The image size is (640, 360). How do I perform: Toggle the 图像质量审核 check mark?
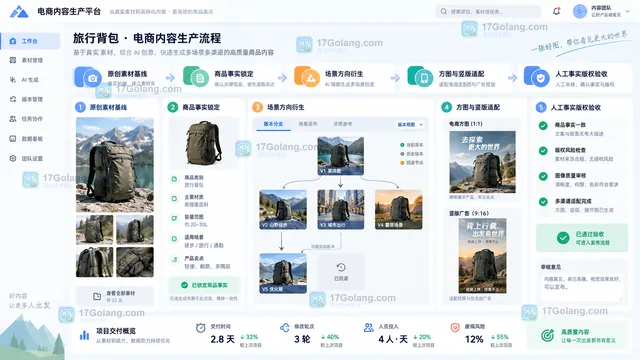click(x=543, y=176)
